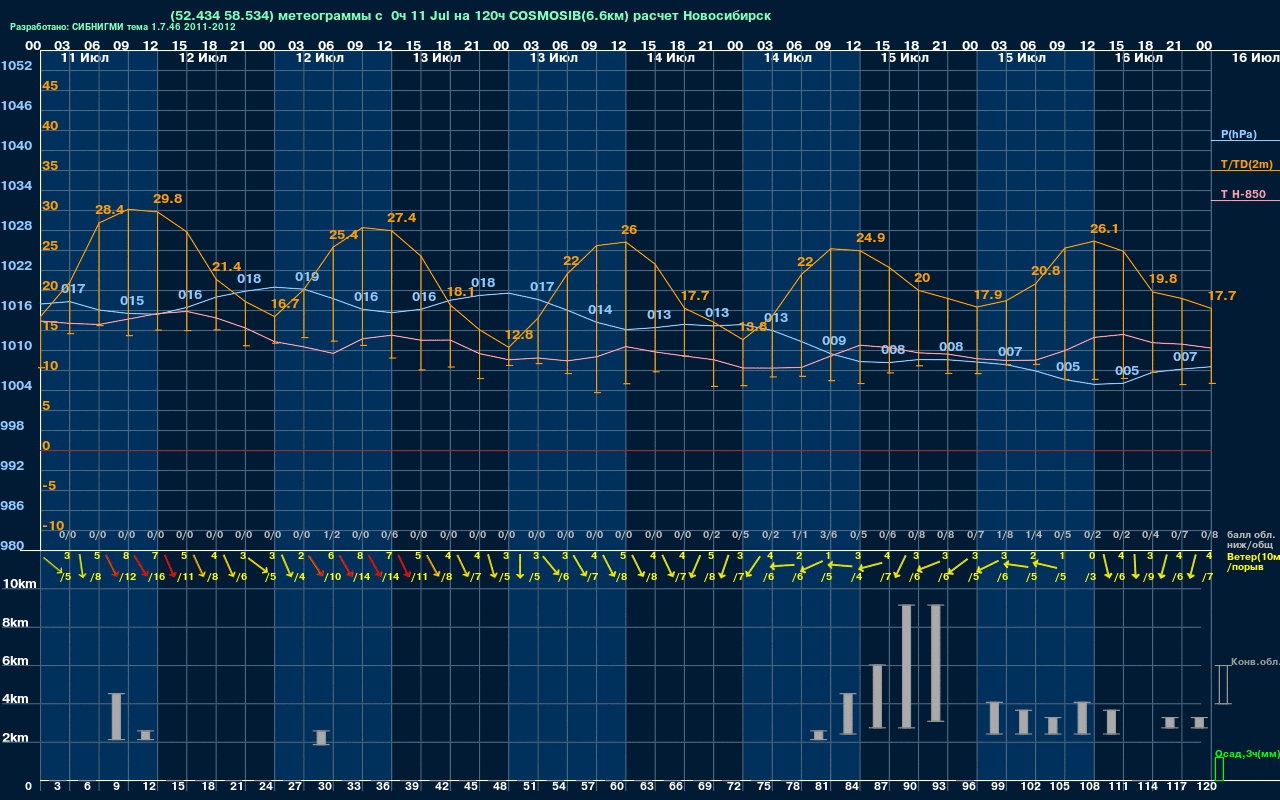1280x800 pixels.
Task: Click the 27.4 temperature peak label
Action: point(401,218)
